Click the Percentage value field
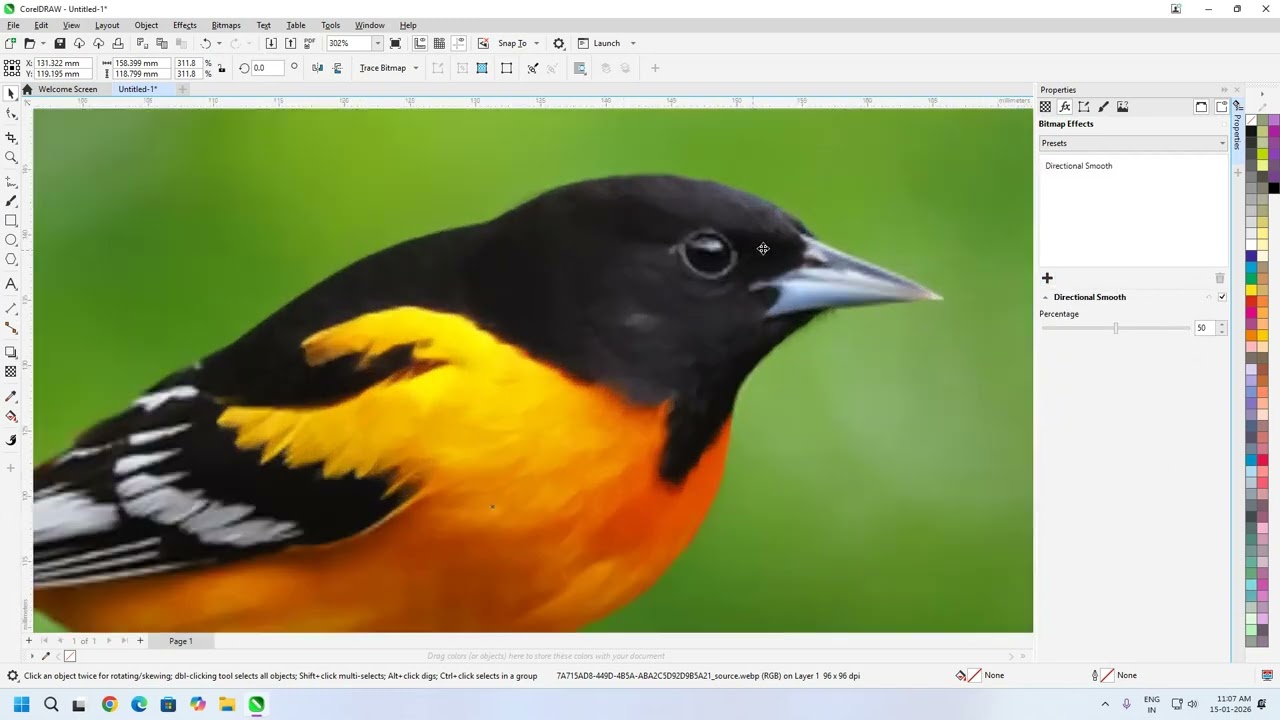 [x=1204, y=328]
